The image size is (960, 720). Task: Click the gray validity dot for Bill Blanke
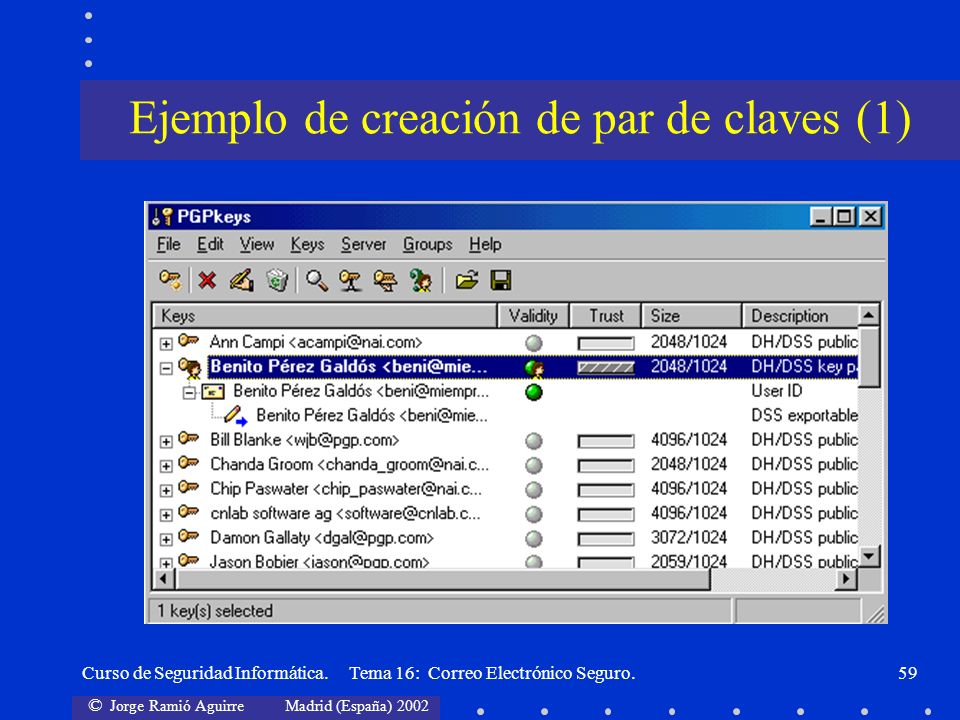pyautogui.click(x=534, y=441)
